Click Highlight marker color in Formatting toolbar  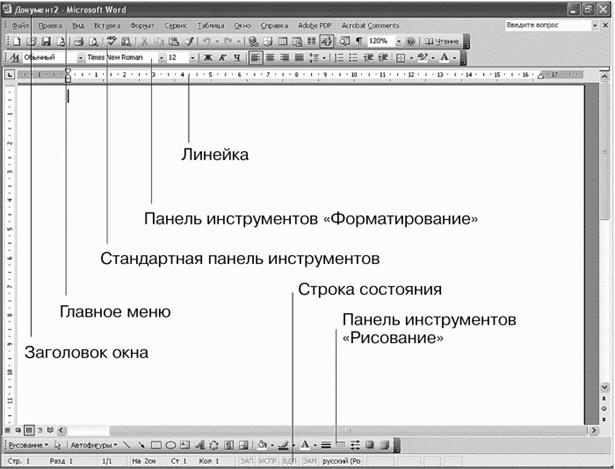click(x=422, y=58)
